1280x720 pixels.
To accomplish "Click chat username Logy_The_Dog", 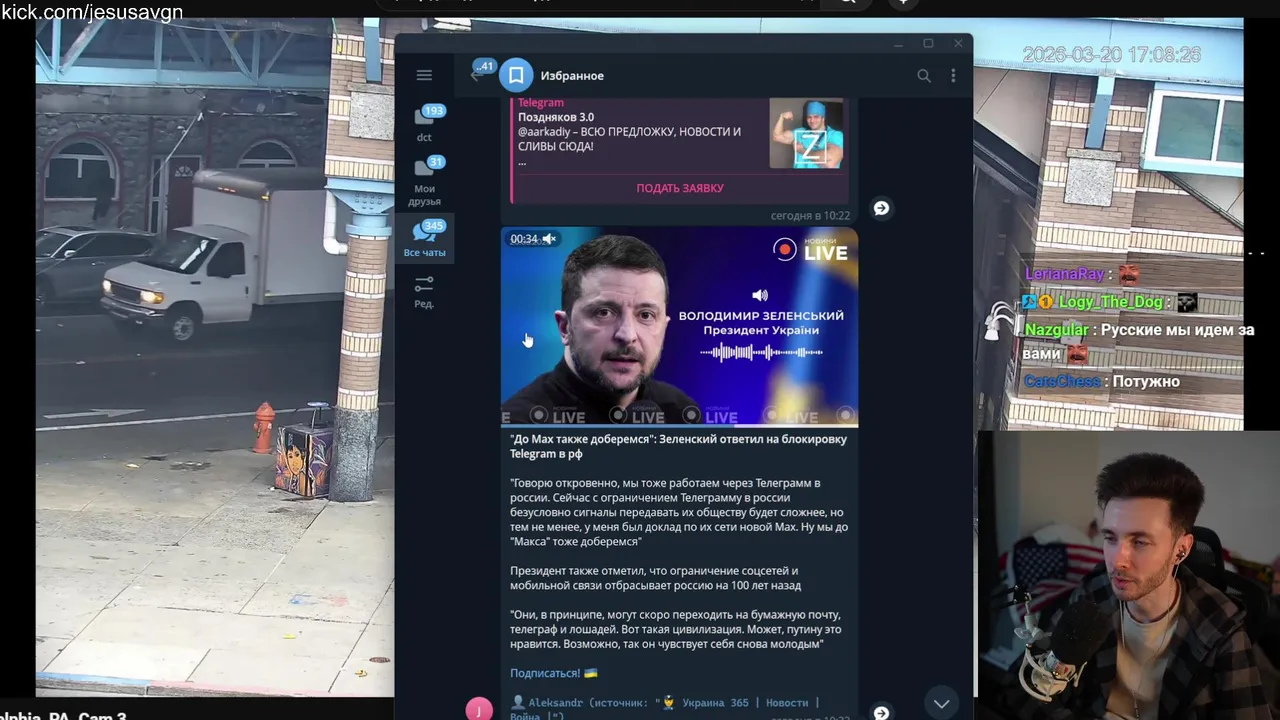I will (1111, 302).
